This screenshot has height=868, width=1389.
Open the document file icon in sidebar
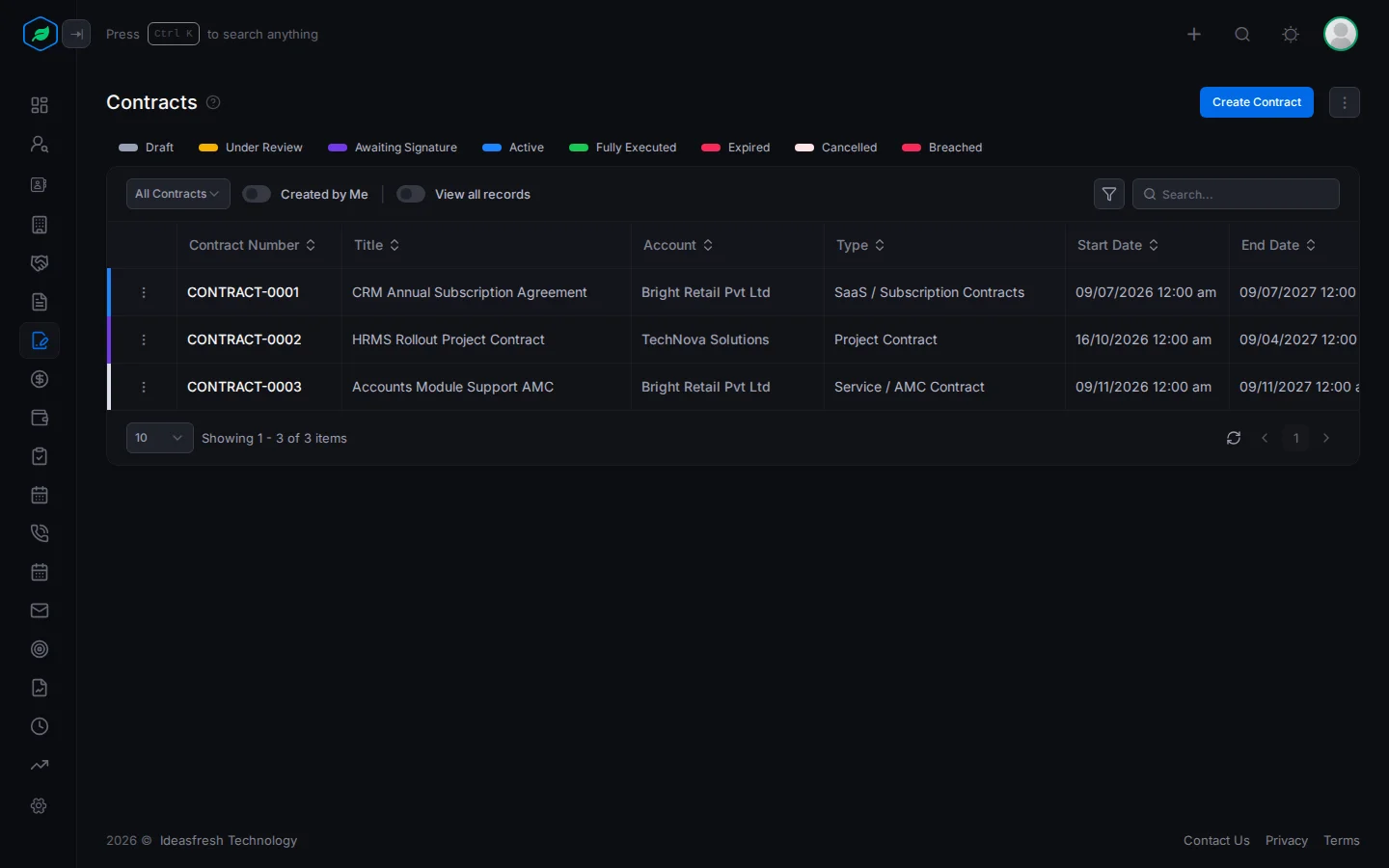tap(40, 302)
